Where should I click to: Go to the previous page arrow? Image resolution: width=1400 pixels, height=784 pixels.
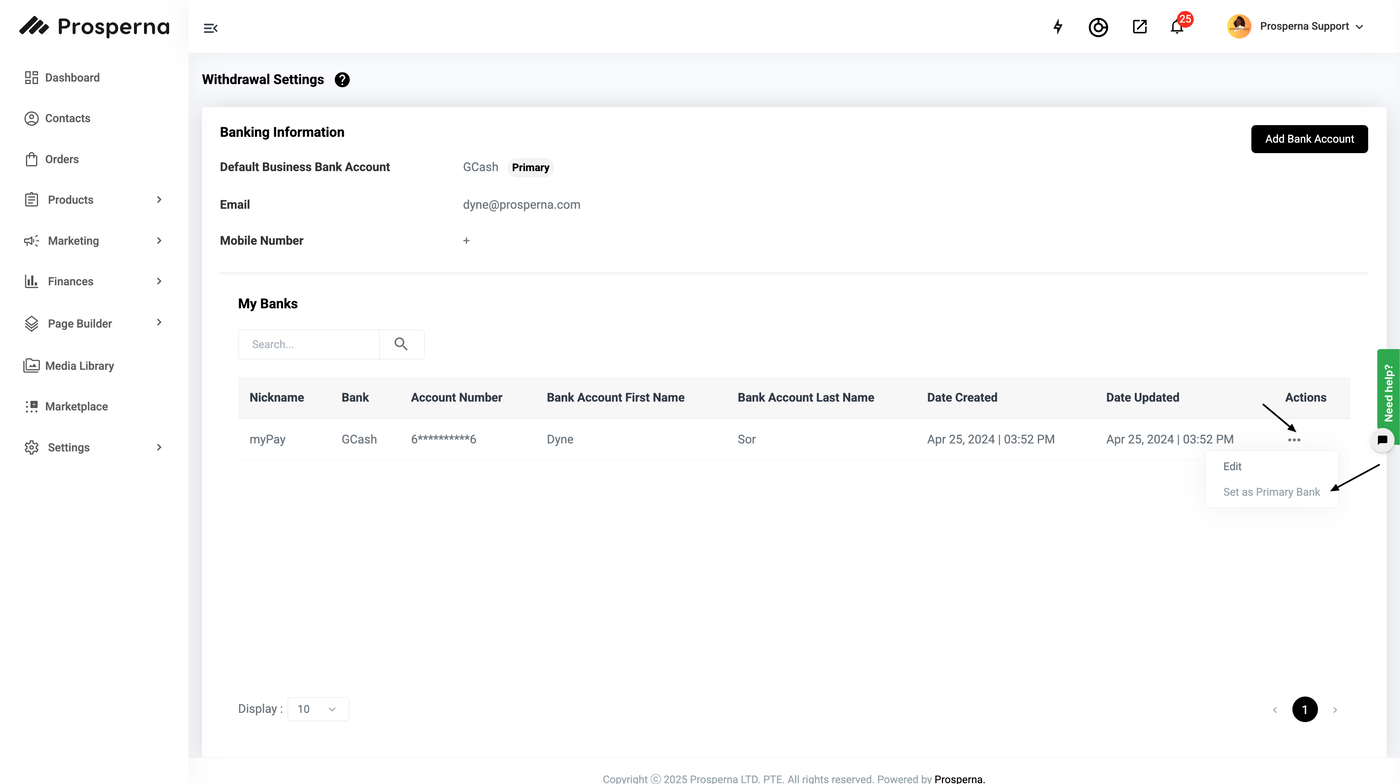point(1275,710)
